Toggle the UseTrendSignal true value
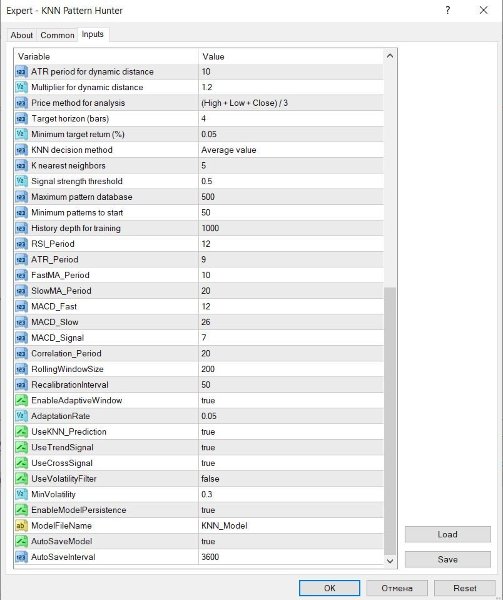 coord(291,447)
